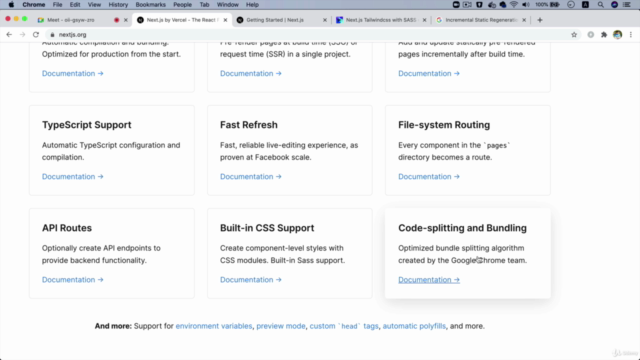Open the Chrome profile avatar
The height and width of the screenshot is (360, 640).
618,35
